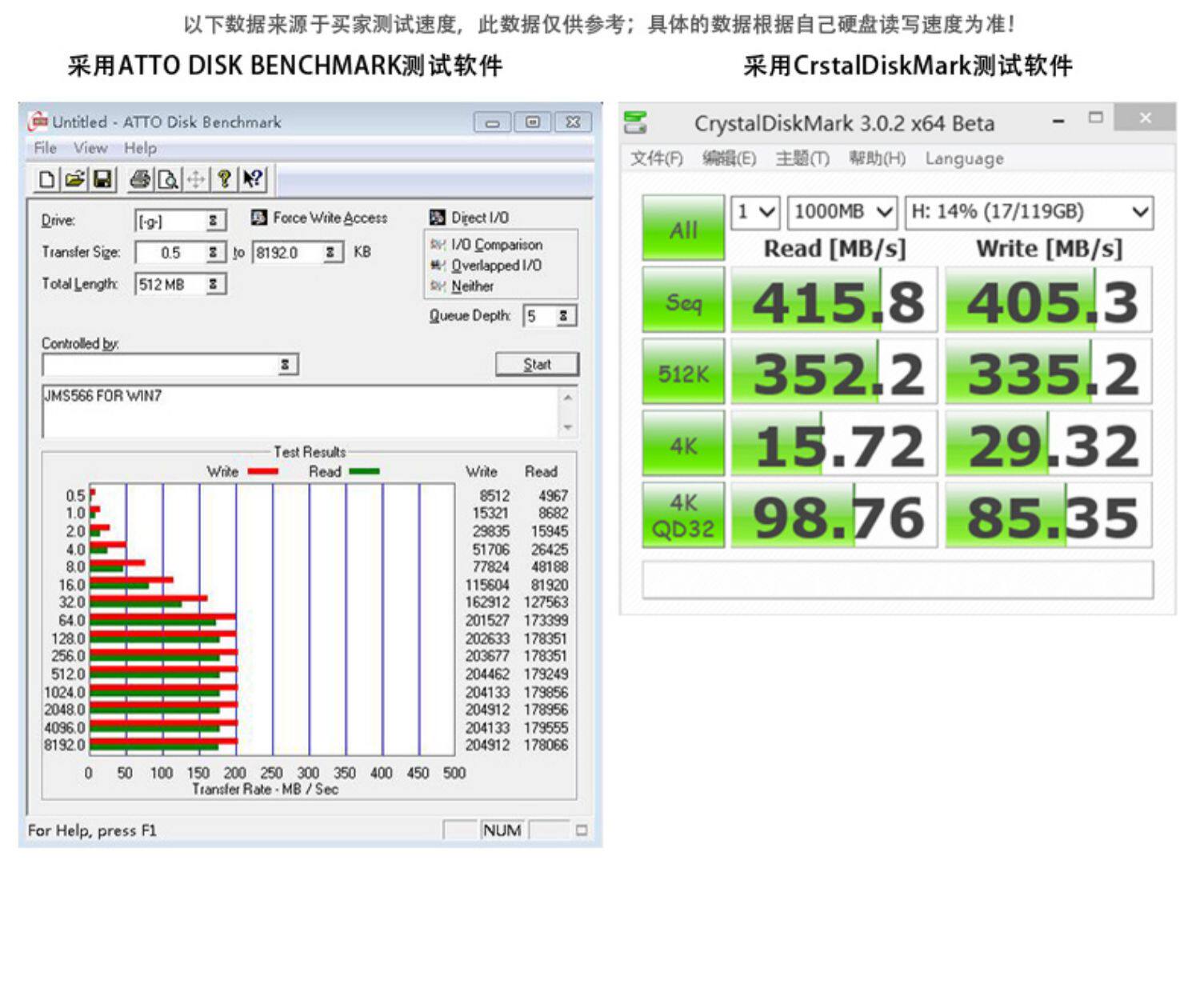Screen dimensions: 1200x1008
Task: Click the empty comment field in CrystalDiskMark
Action: pyautogui.click(x=898, y=579)
